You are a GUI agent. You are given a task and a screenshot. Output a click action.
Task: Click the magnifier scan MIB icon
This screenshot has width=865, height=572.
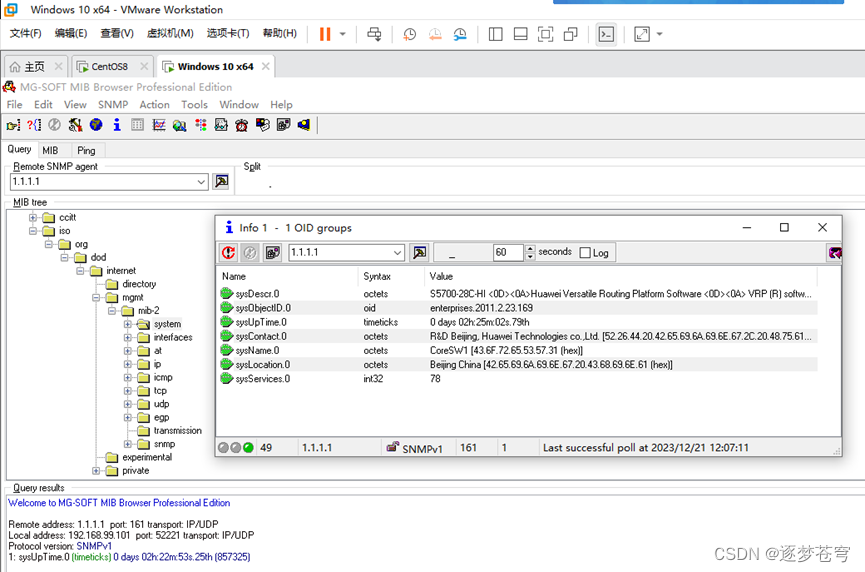click(179, 125)
